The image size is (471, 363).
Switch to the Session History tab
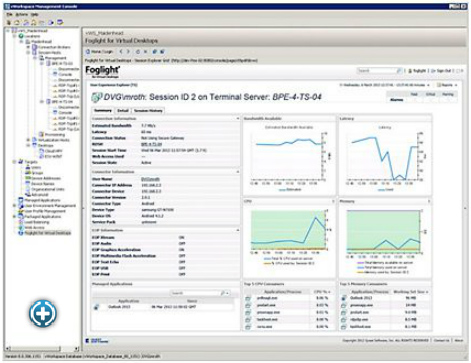coord(148,111)
